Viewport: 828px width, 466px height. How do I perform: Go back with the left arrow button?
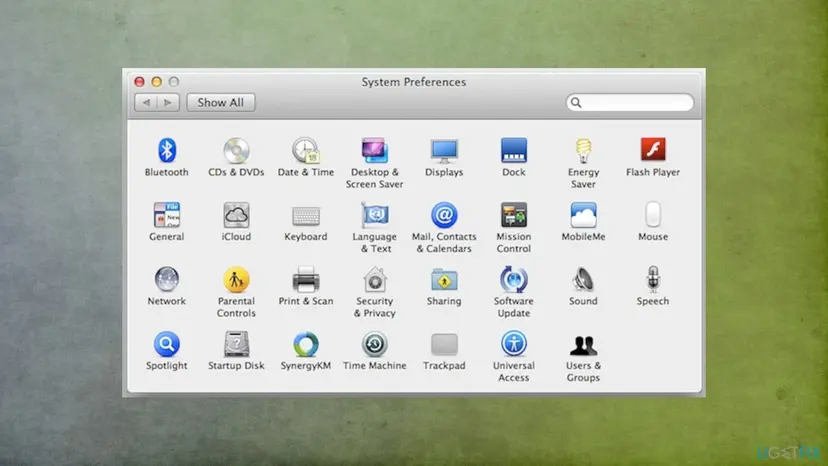(x=146, y=102)
